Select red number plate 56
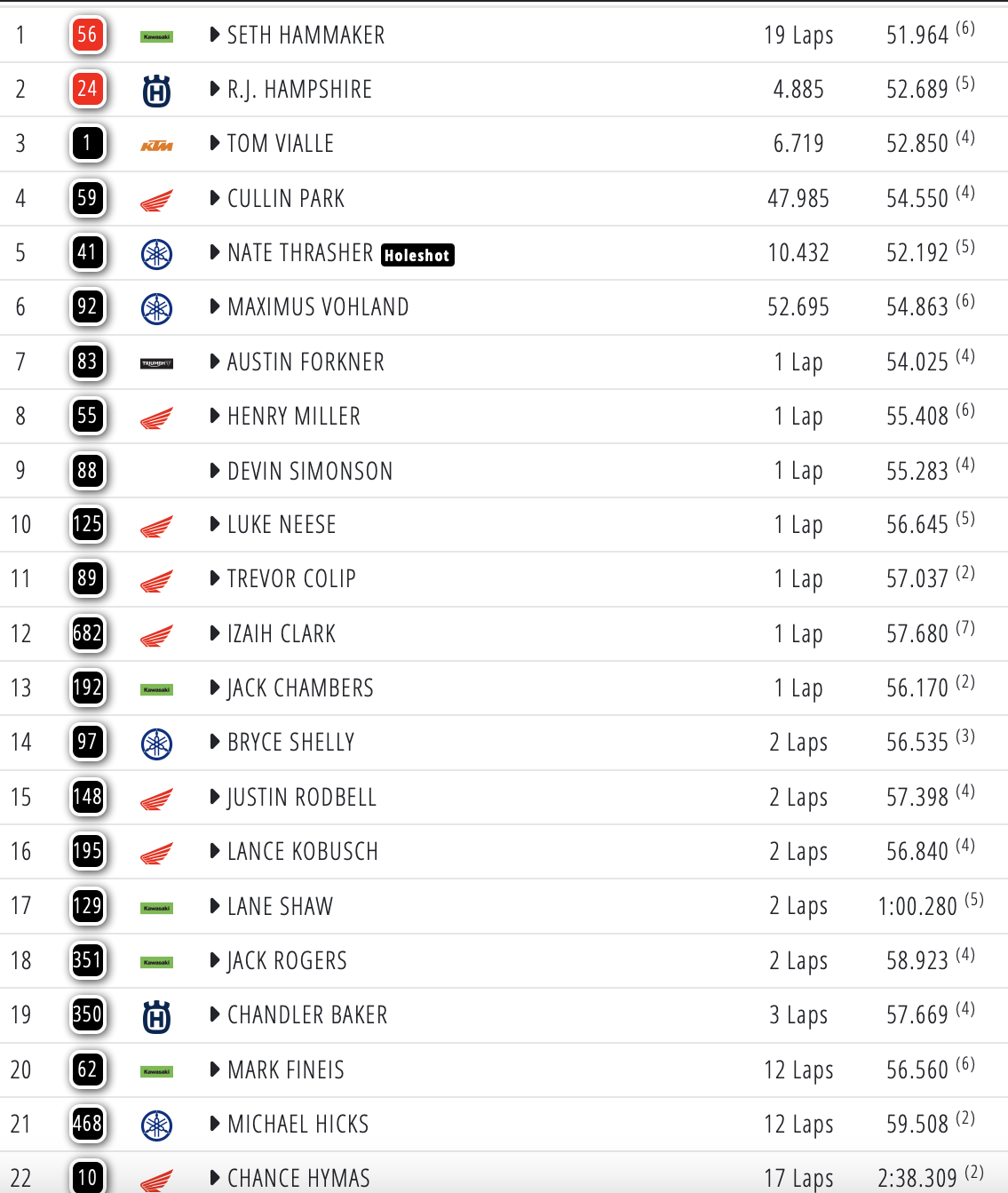1008x1193 pixels. coord(87,36)
